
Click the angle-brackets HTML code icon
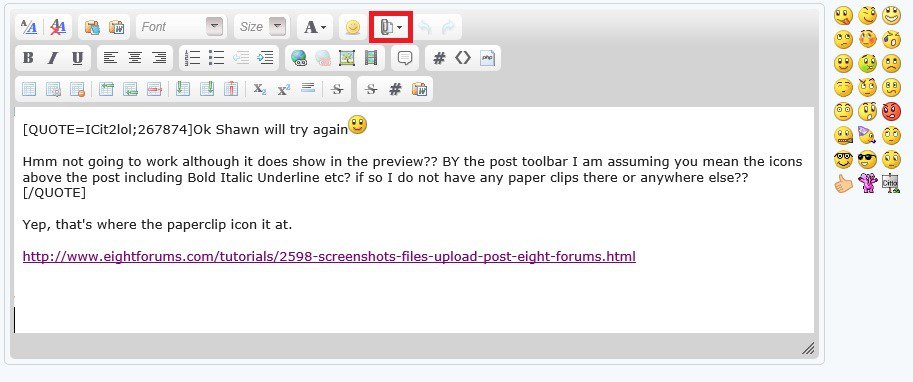click(x=463, y=58)
